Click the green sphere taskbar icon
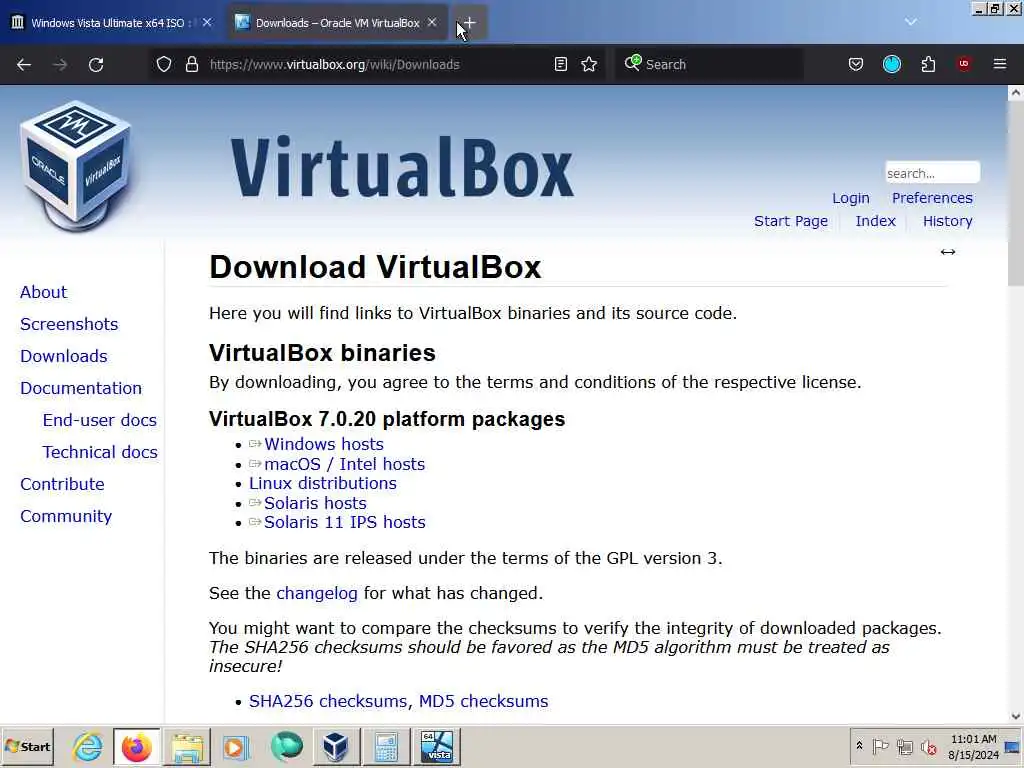Viewport: 1024px width, 768px height. (x=286, y=746)
